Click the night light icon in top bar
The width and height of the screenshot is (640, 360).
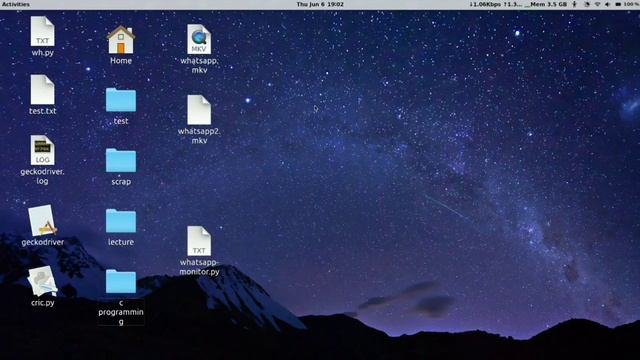[587, 4]
